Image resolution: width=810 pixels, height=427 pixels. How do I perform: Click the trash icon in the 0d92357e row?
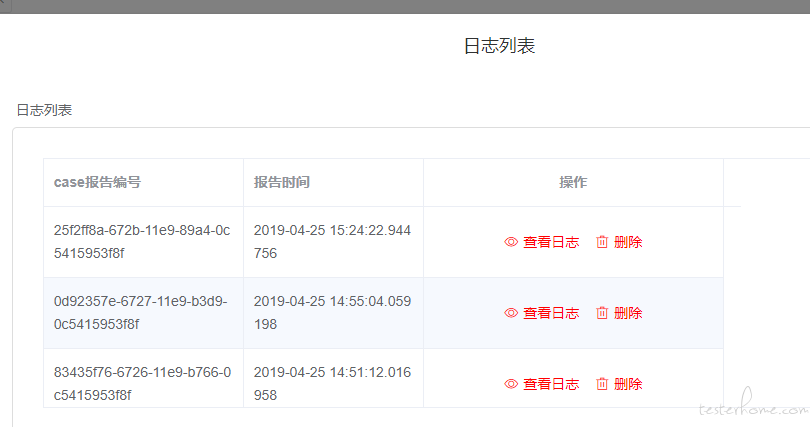pos(602,313)
